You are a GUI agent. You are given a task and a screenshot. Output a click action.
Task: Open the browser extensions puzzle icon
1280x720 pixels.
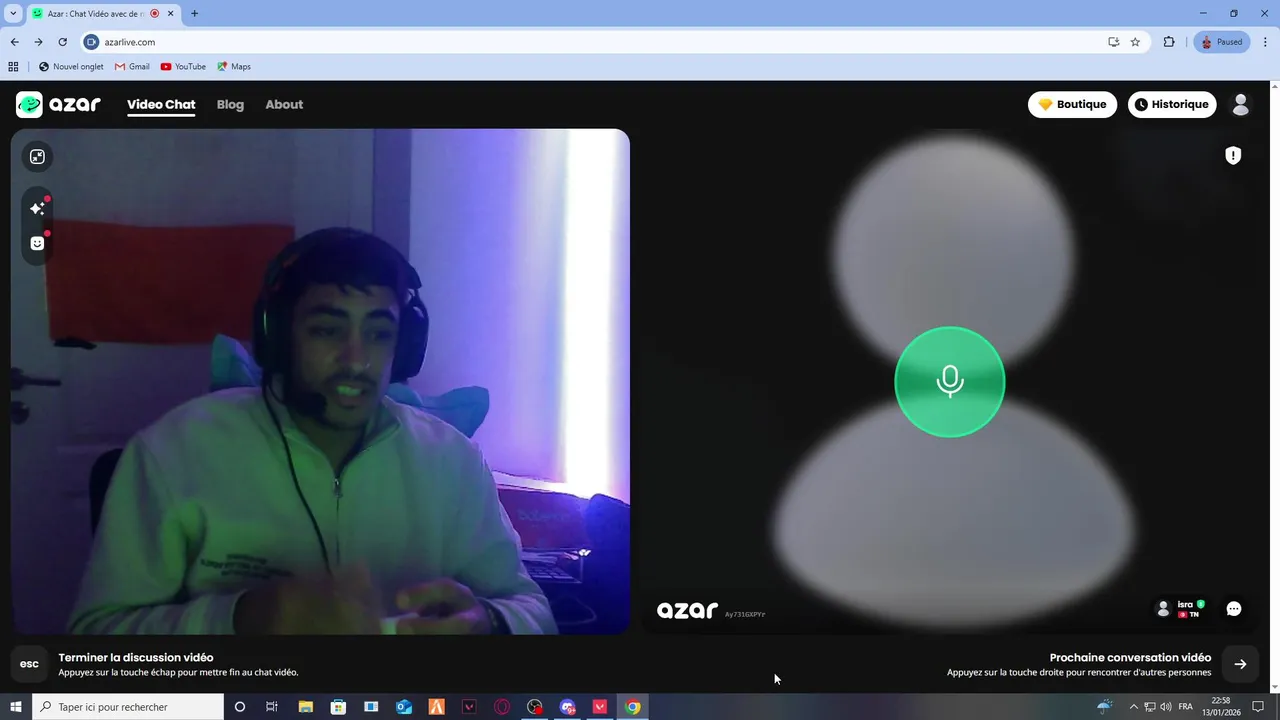(1169, 42)
